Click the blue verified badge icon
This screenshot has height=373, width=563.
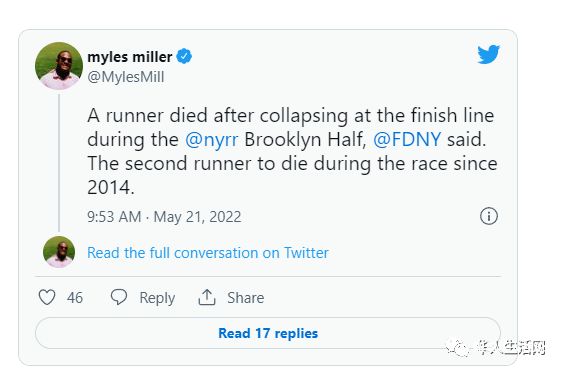[184, 56]
